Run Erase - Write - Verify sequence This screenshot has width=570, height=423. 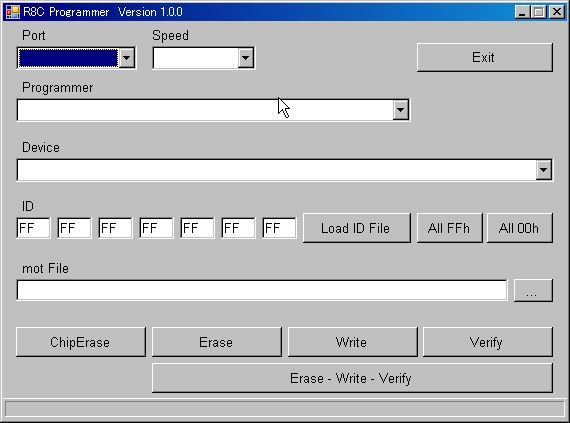point(352,378)
